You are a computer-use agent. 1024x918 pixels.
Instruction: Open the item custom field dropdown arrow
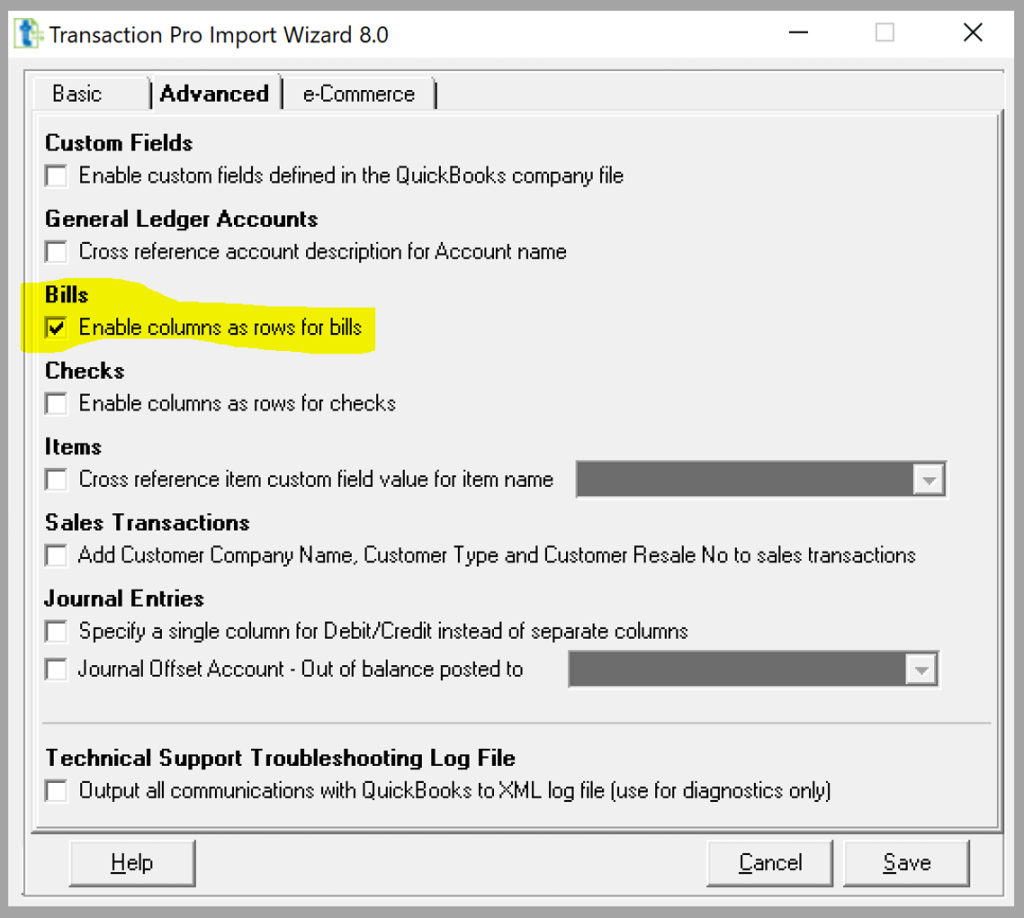click(x=929, y=480)
